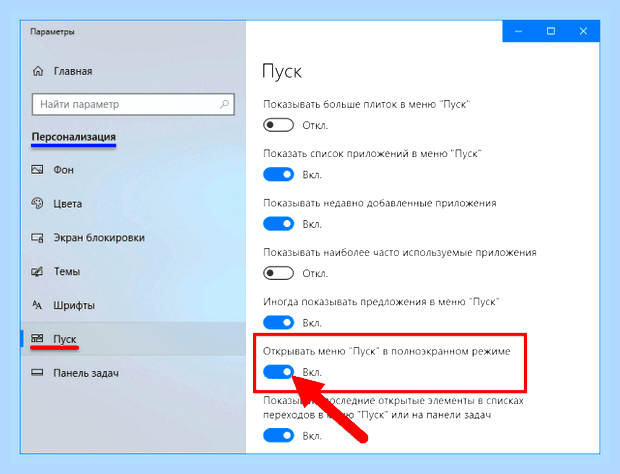The height and width of the screenshot is (474, 620).
Task: Enable 'наиболее часто используемые приложения' switch
Action: (278, 273)
